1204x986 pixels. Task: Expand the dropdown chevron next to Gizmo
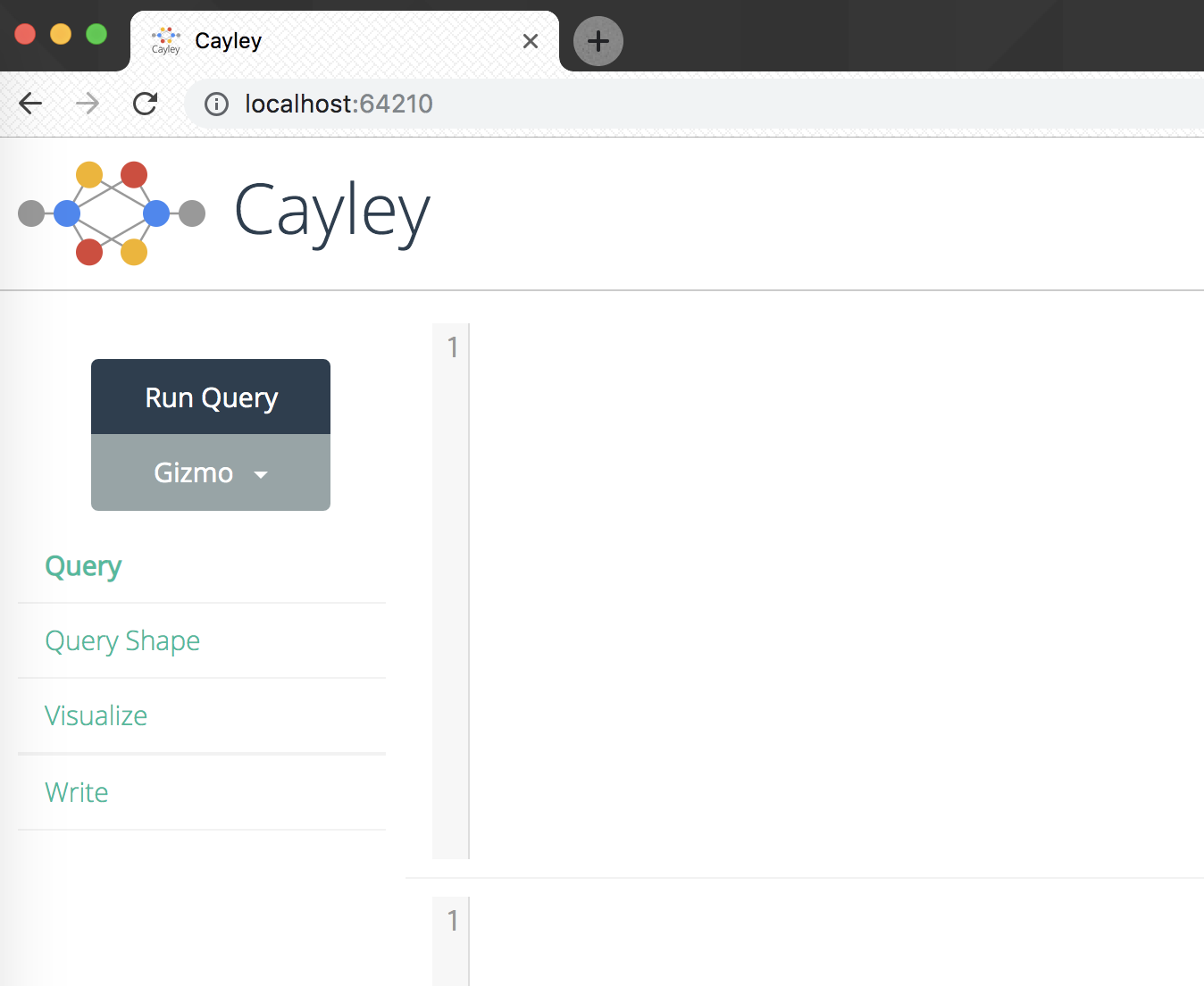pos(261,475)
